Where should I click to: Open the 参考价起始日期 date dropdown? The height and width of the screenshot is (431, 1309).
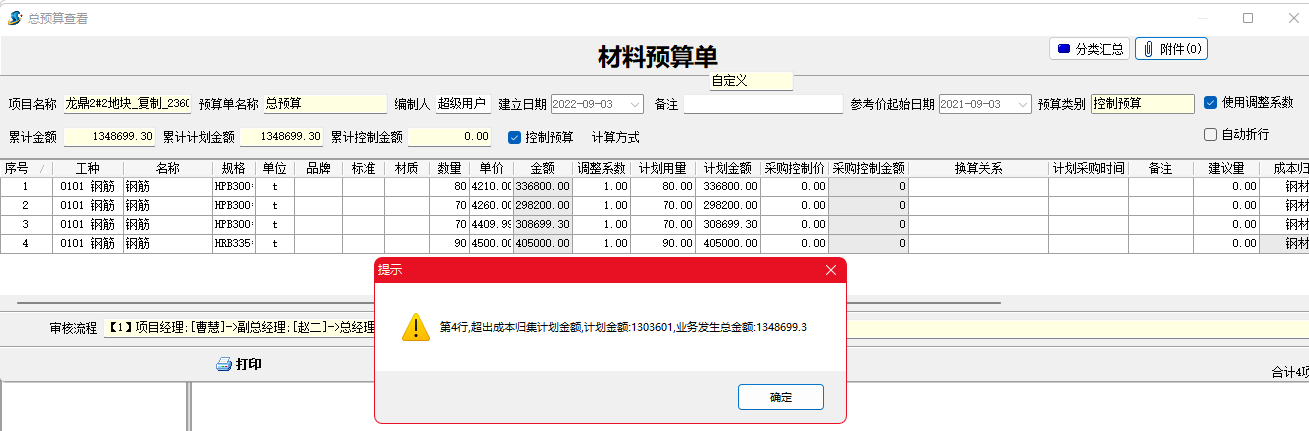point(1023,104)
